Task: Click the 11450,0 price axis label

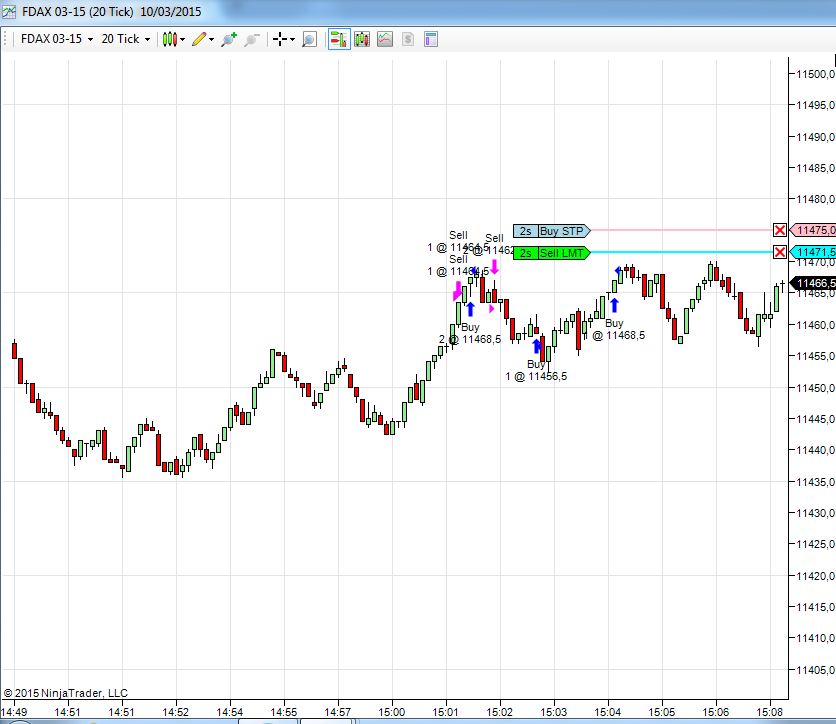Action: [815, 388]
